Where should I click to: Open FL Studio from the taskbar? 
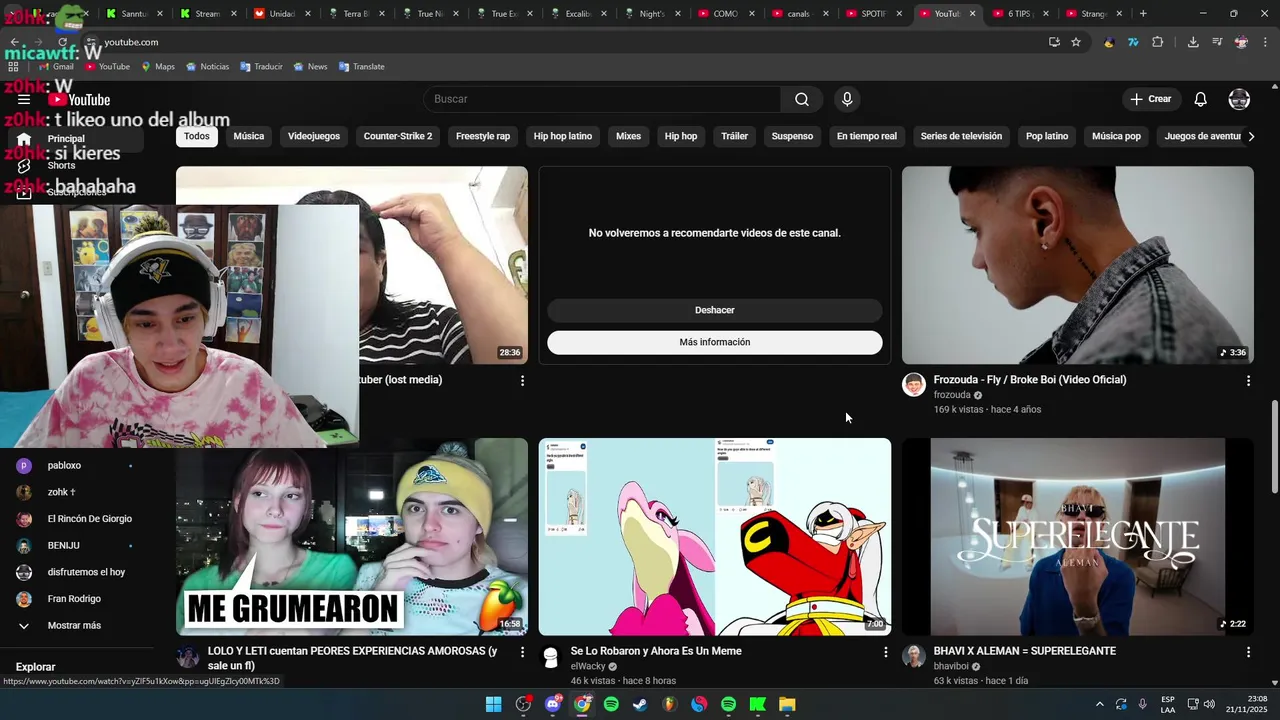pyautogui.click(x=670, y=704)
